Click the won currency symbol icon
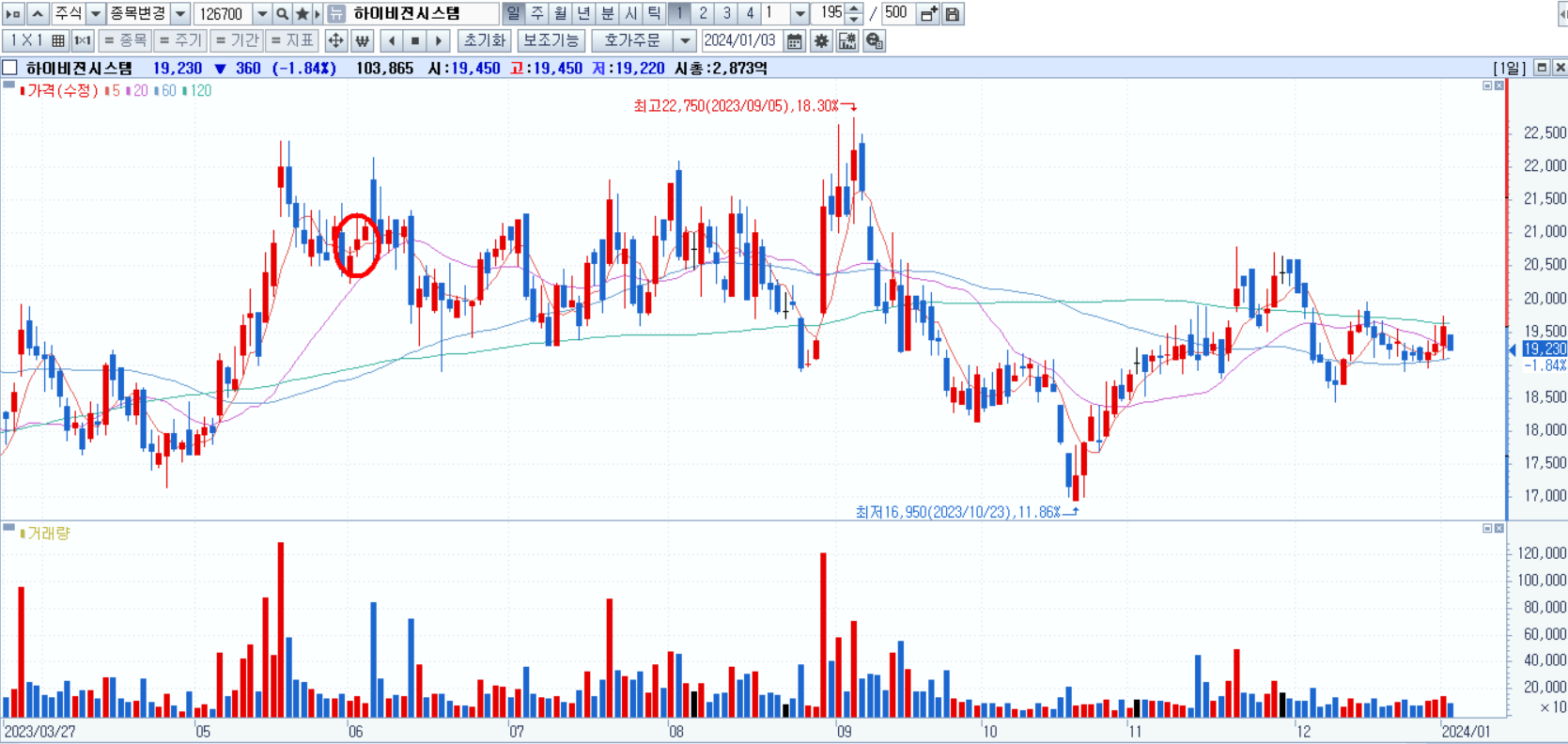 point(363,40)
